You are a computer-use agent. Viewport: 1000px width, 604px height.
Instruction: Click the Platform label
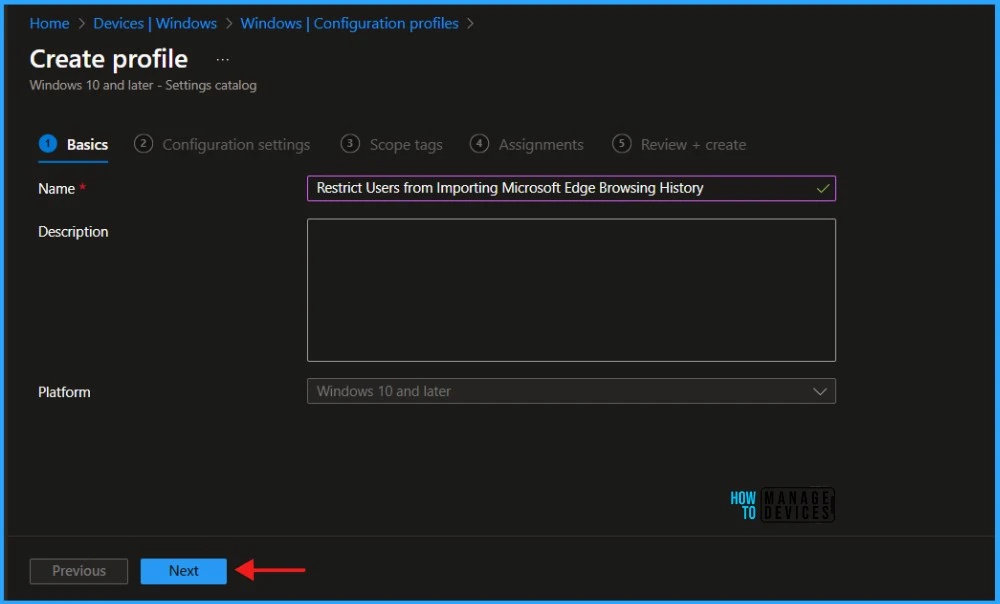[x=64, y=392]
